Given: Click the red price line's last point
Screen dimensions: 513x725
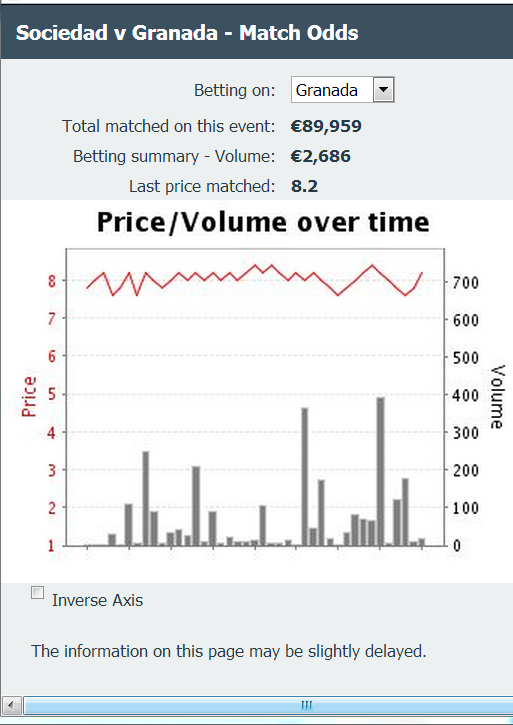Looking at the screenshot, I should pyautogui.click(x=422, y=273).
